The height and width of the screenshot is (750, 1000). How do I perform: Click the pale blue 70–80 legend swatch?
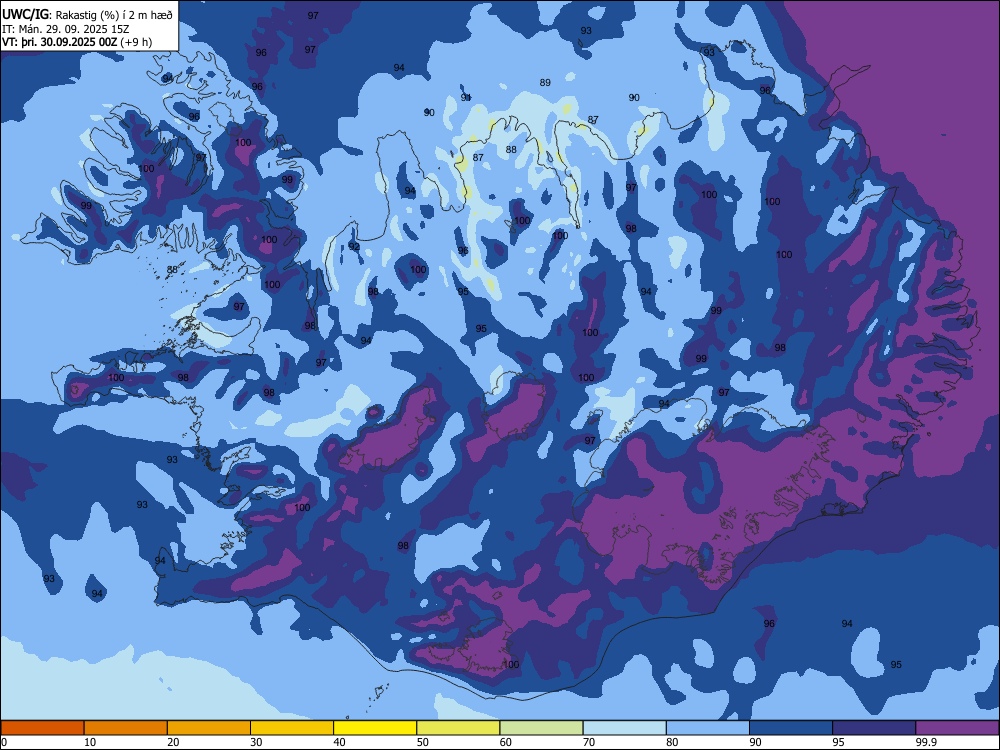pos(625,728)
